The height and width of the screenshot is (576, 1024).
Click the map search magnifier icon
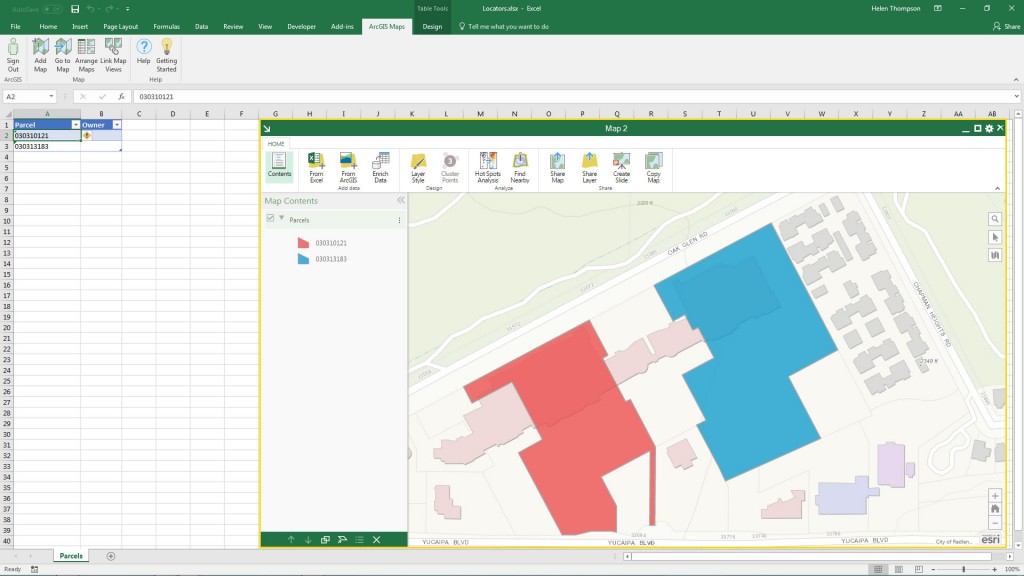995,219
